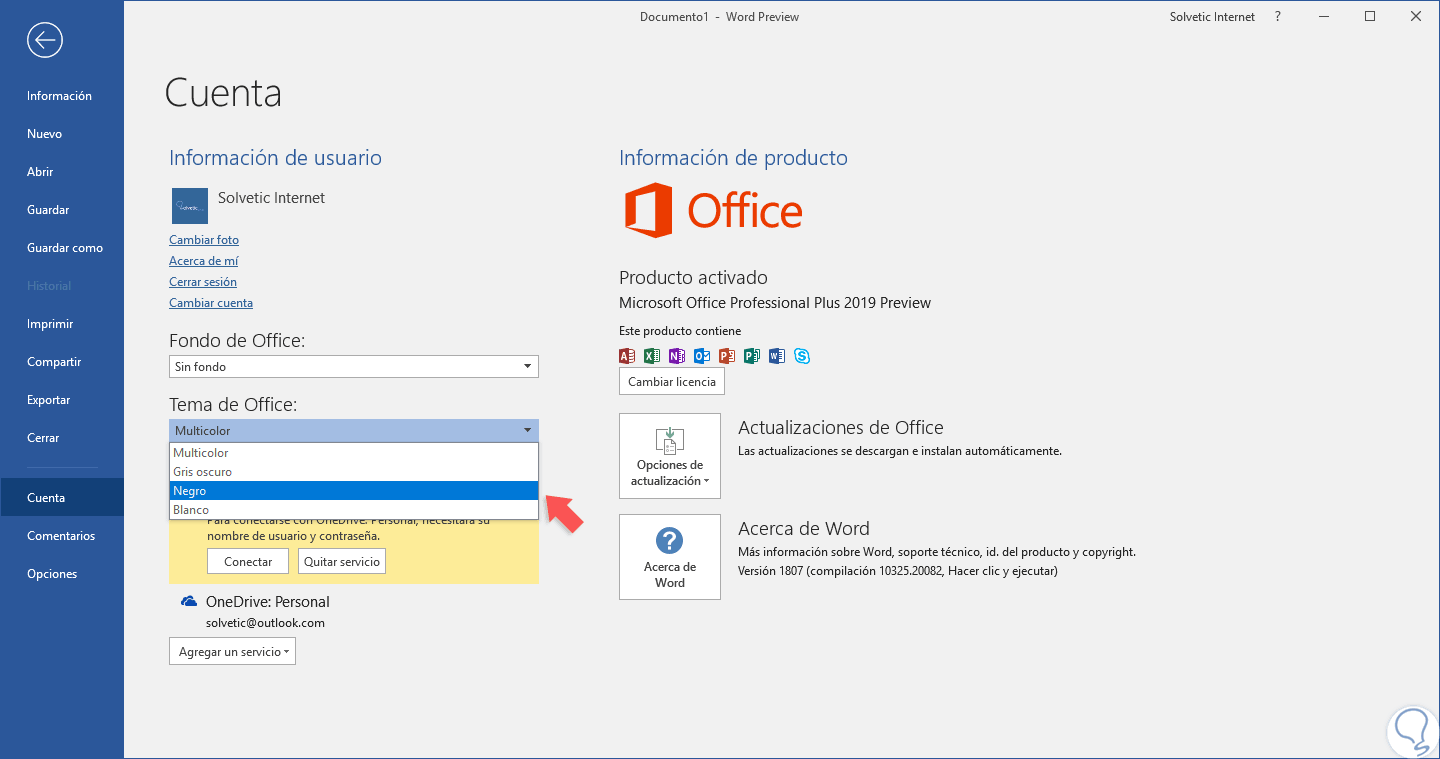Collapse the Tema de Office dropdown
The width and height of the screenshot is (1440, 759).
coord(354,431)
